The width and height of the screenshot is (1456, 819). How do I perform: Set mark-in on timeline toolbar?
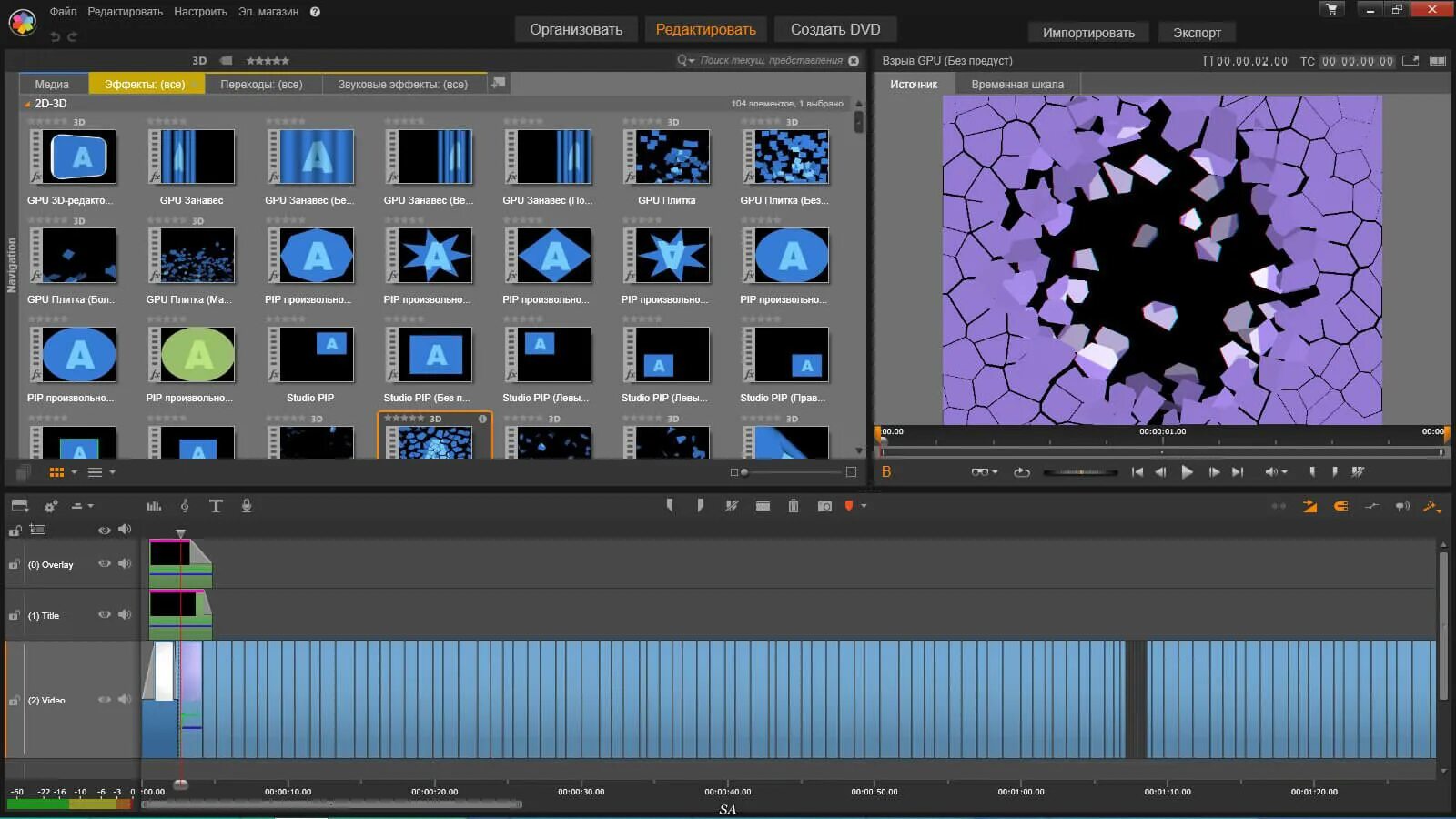[x=670, y=506]
